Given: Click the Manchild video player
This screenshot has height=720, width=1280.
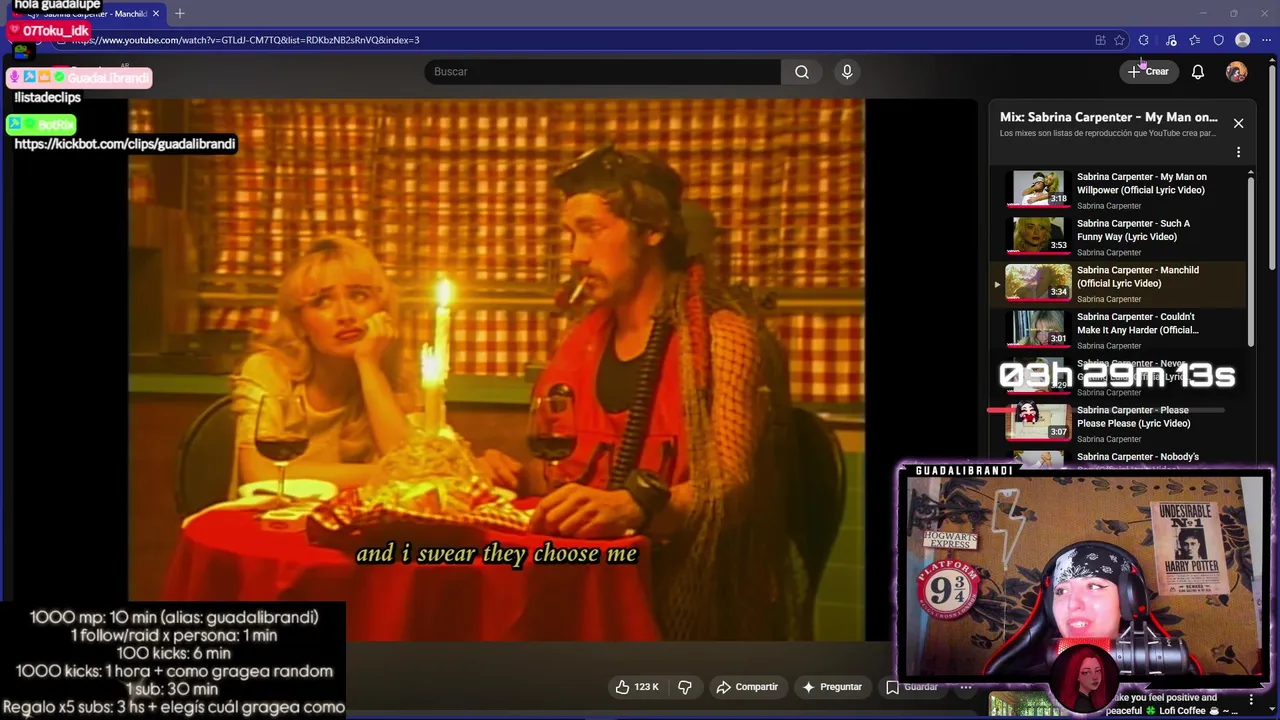Looking at the screenshot, I should pos(496,370).
